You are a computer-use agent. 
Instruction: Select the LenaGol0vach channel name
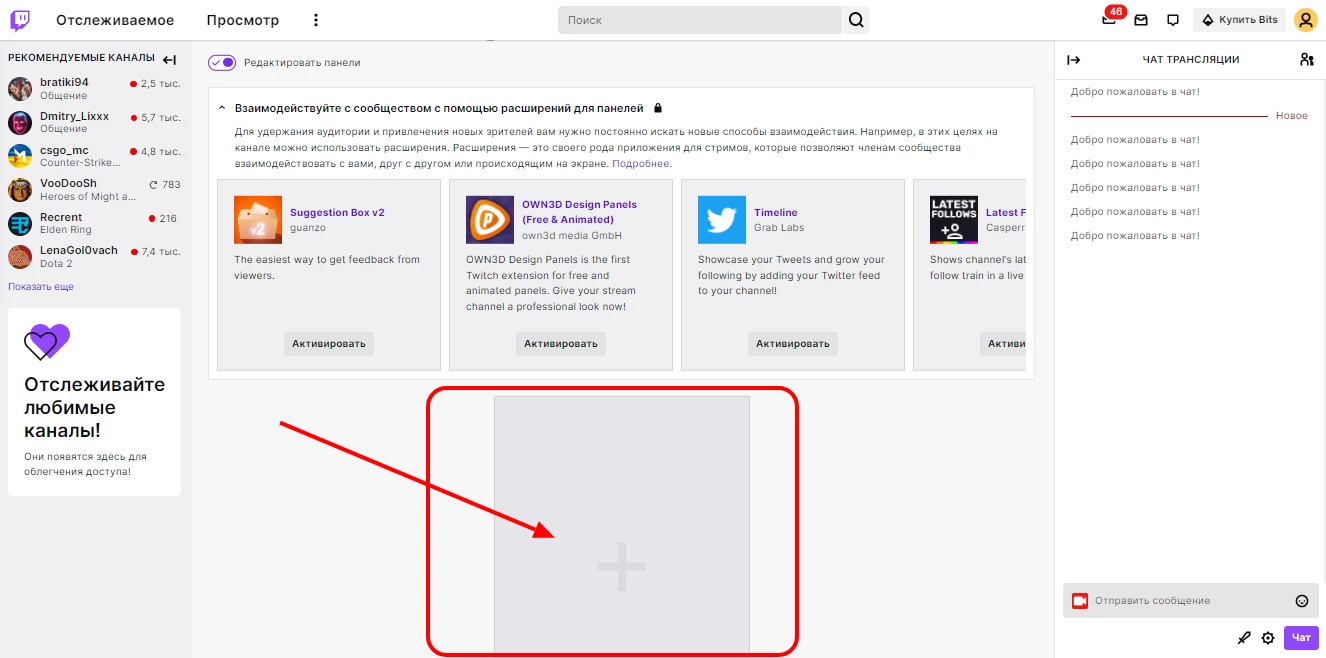(79, 251)
